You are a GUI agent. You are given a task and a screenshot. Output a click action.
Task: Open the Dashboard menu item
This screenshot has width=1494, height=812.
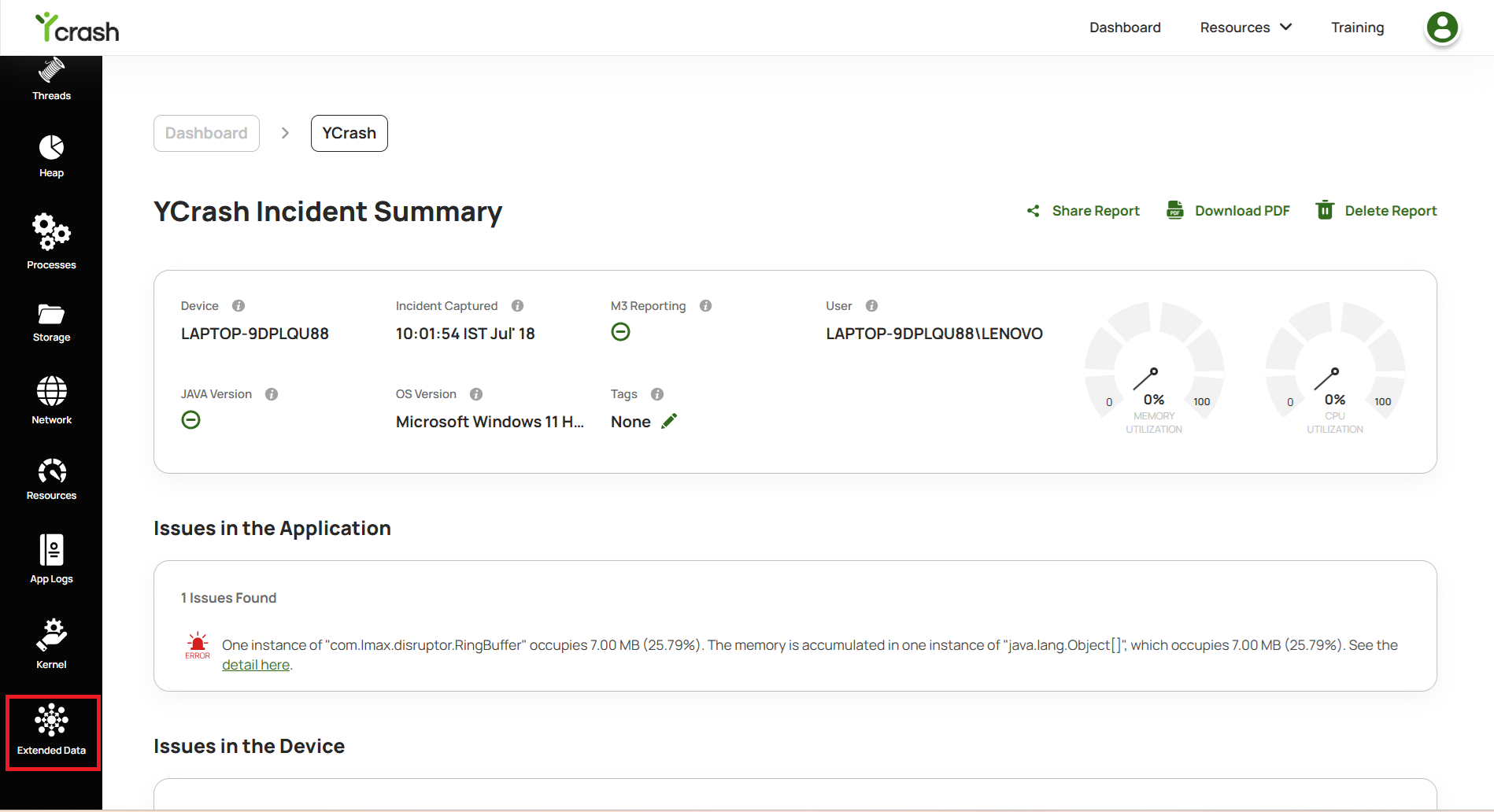1125,28
